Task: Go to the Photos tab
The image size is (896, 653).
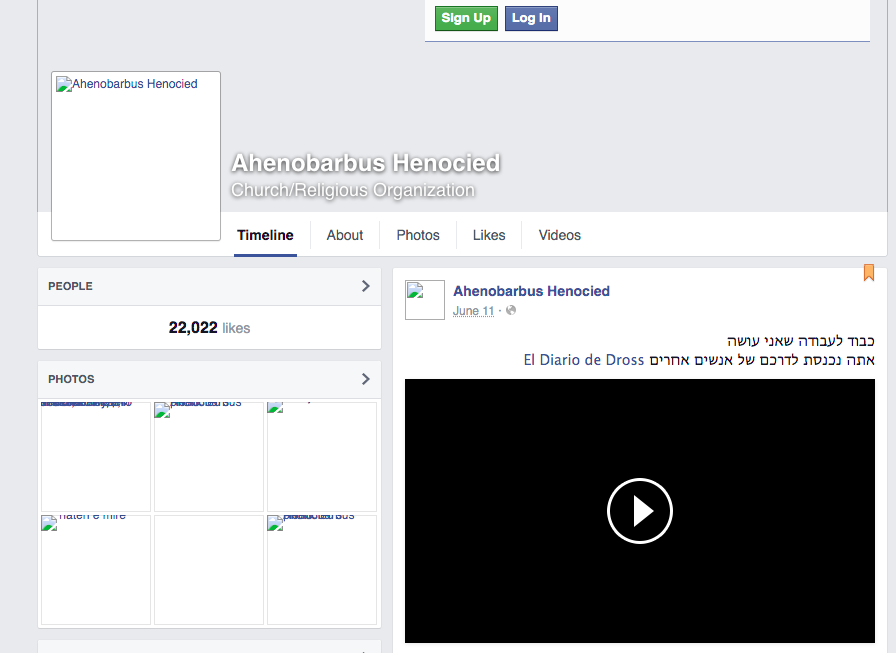Action: (418, 235)
